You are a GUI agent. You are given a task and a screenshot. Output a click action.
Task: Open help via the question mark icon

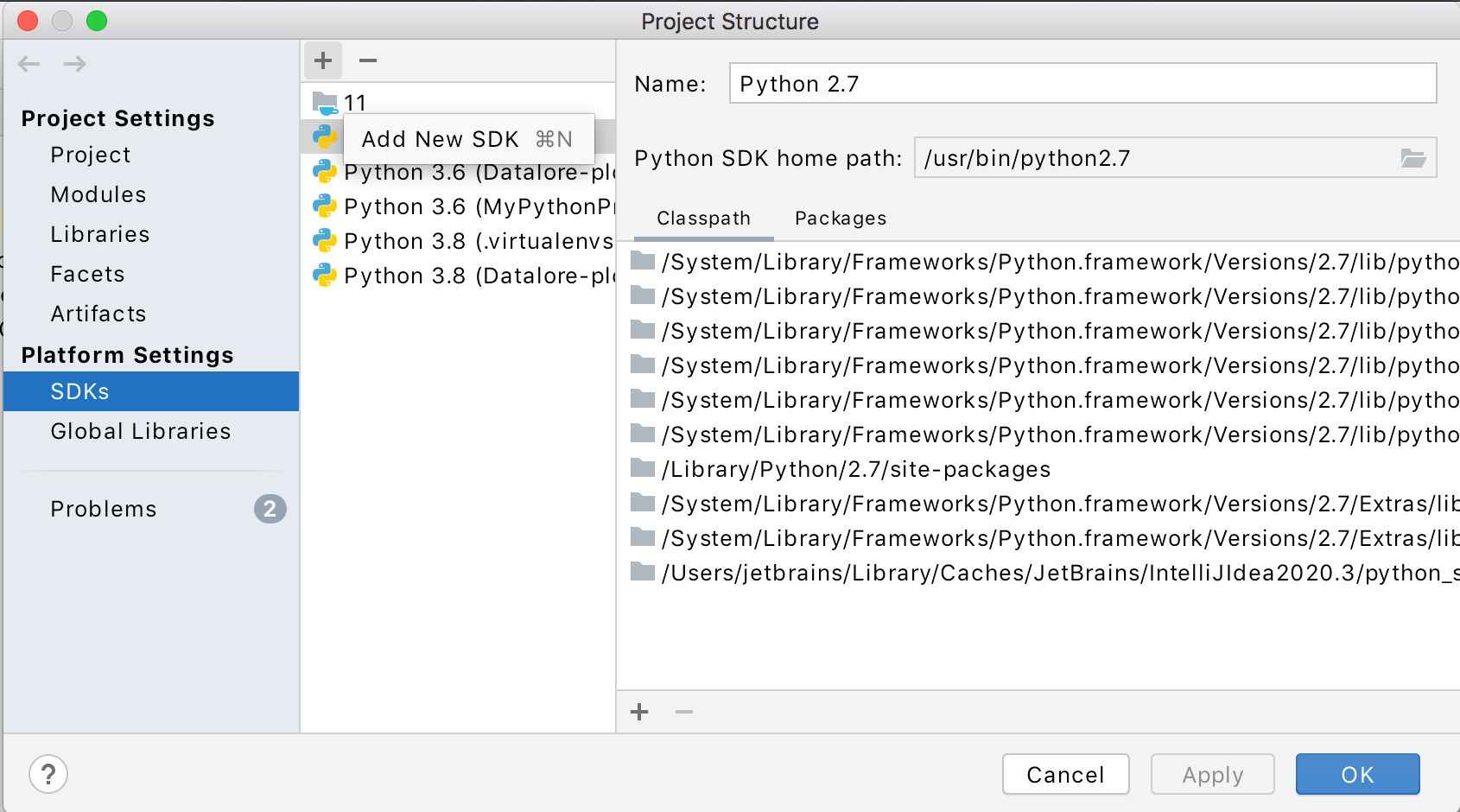pyautogui.click(x=48, y=774)
